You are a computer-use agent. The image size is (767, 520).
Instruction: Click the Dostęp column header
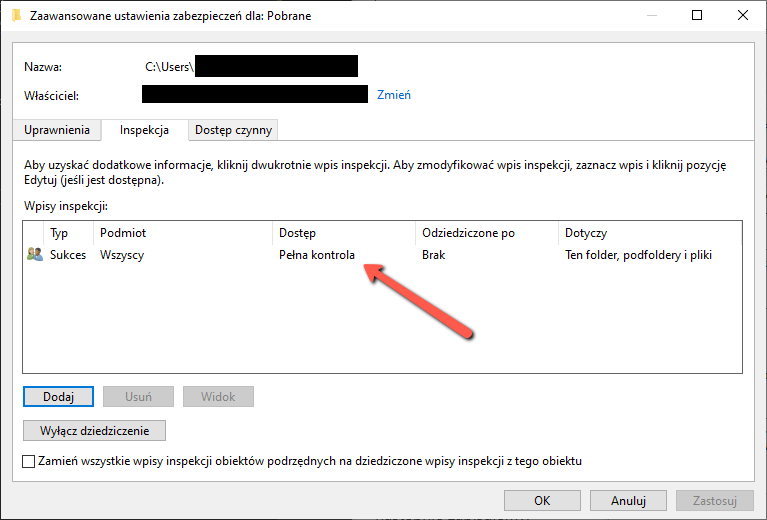click(x=344, y=233)
